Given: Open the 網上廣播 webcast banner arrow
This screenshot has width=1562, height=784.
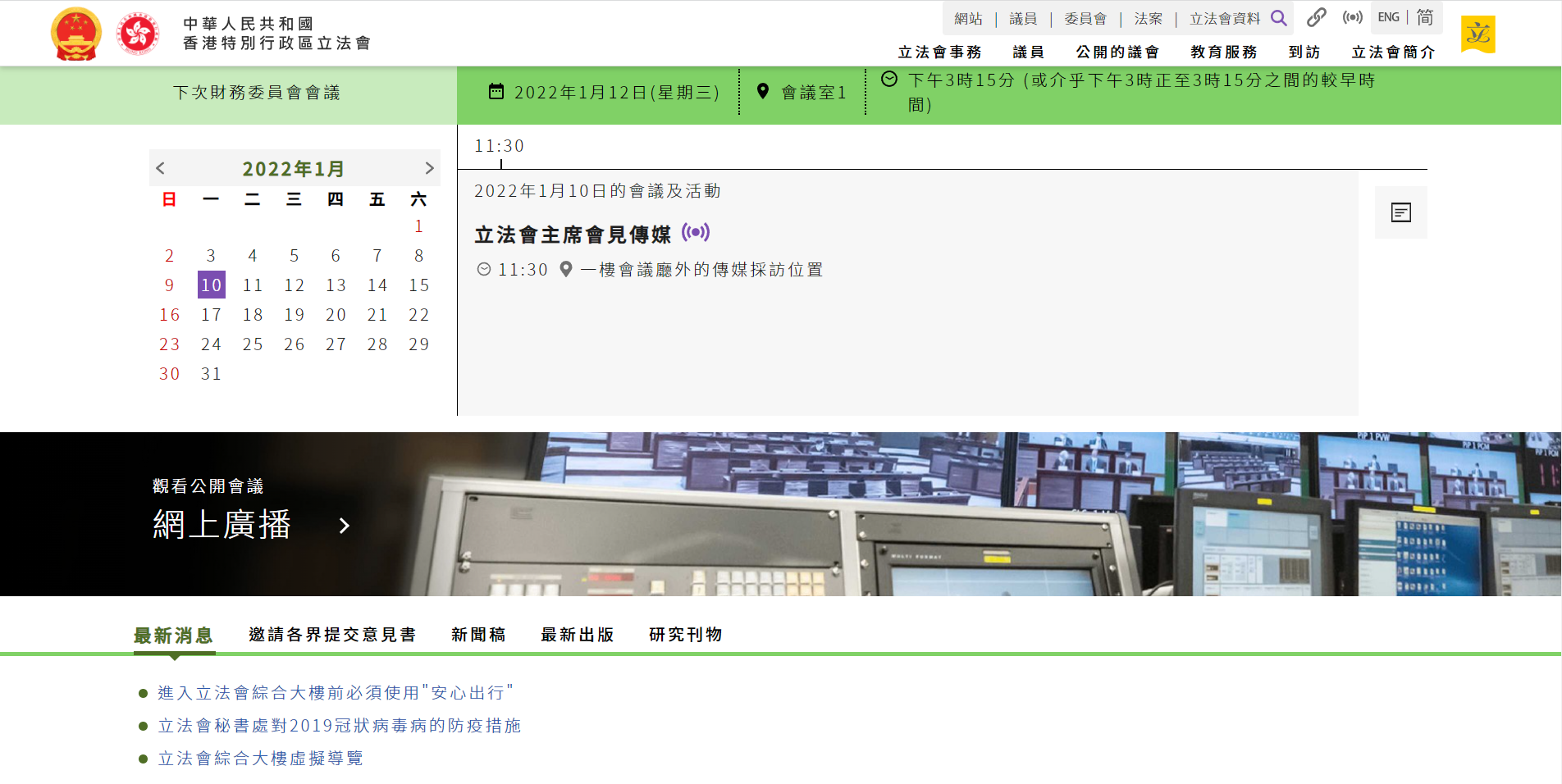Looking at the screenshot, I should pyautogui.click(x=345, y=526).
